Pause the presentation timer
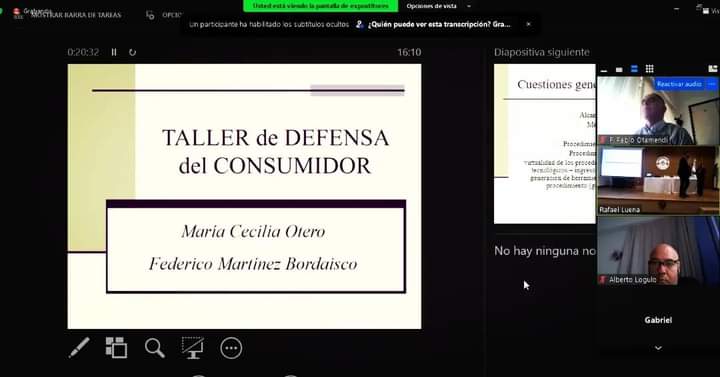This screenshot has width=720, height=377. 114,52
